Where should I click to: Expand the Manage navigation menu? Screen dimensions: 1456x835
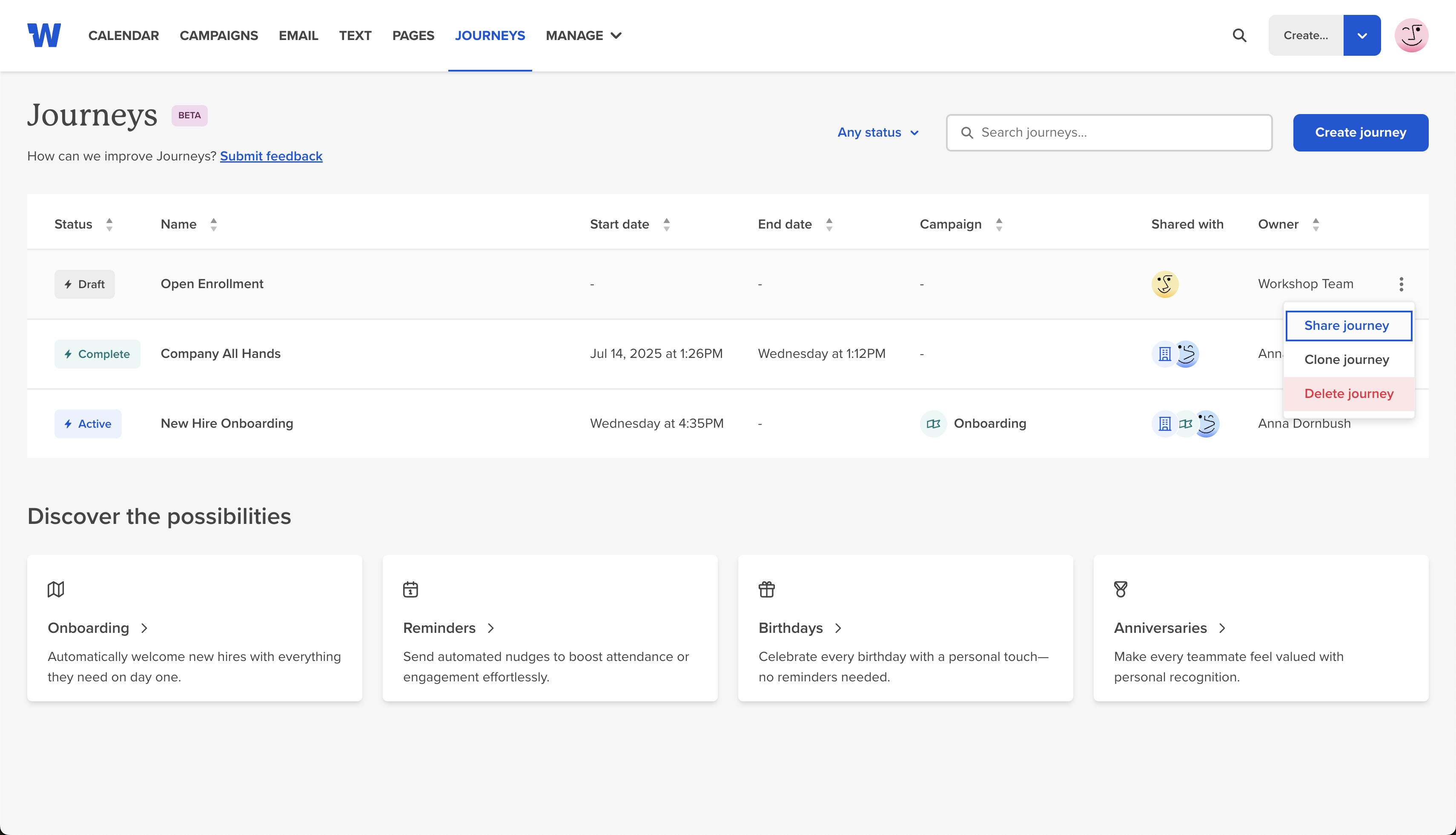(x=583, y=36)
